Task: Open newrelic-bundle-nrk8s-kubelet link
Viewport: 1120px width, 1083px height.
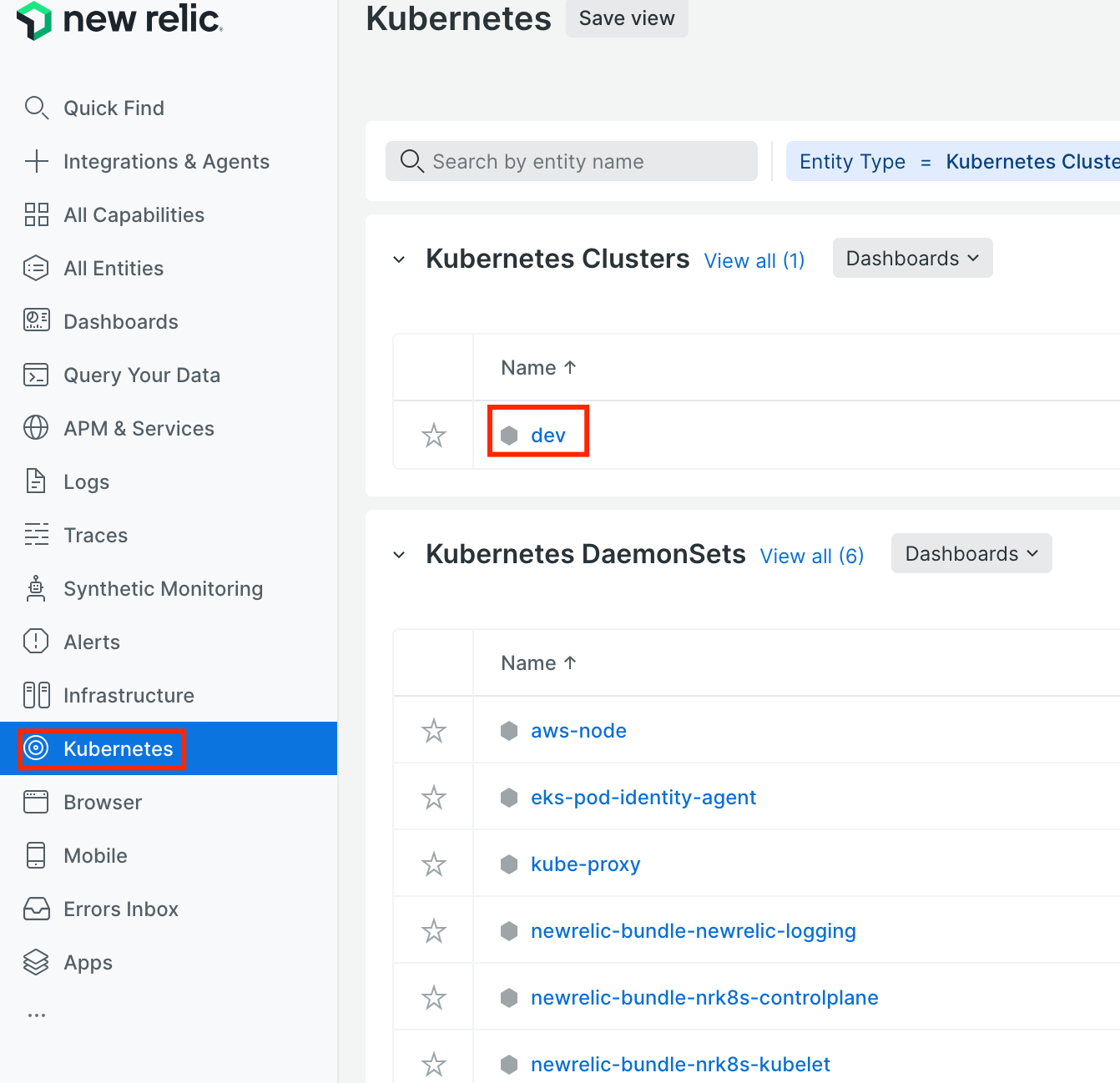Action: tap(680, 1065)
